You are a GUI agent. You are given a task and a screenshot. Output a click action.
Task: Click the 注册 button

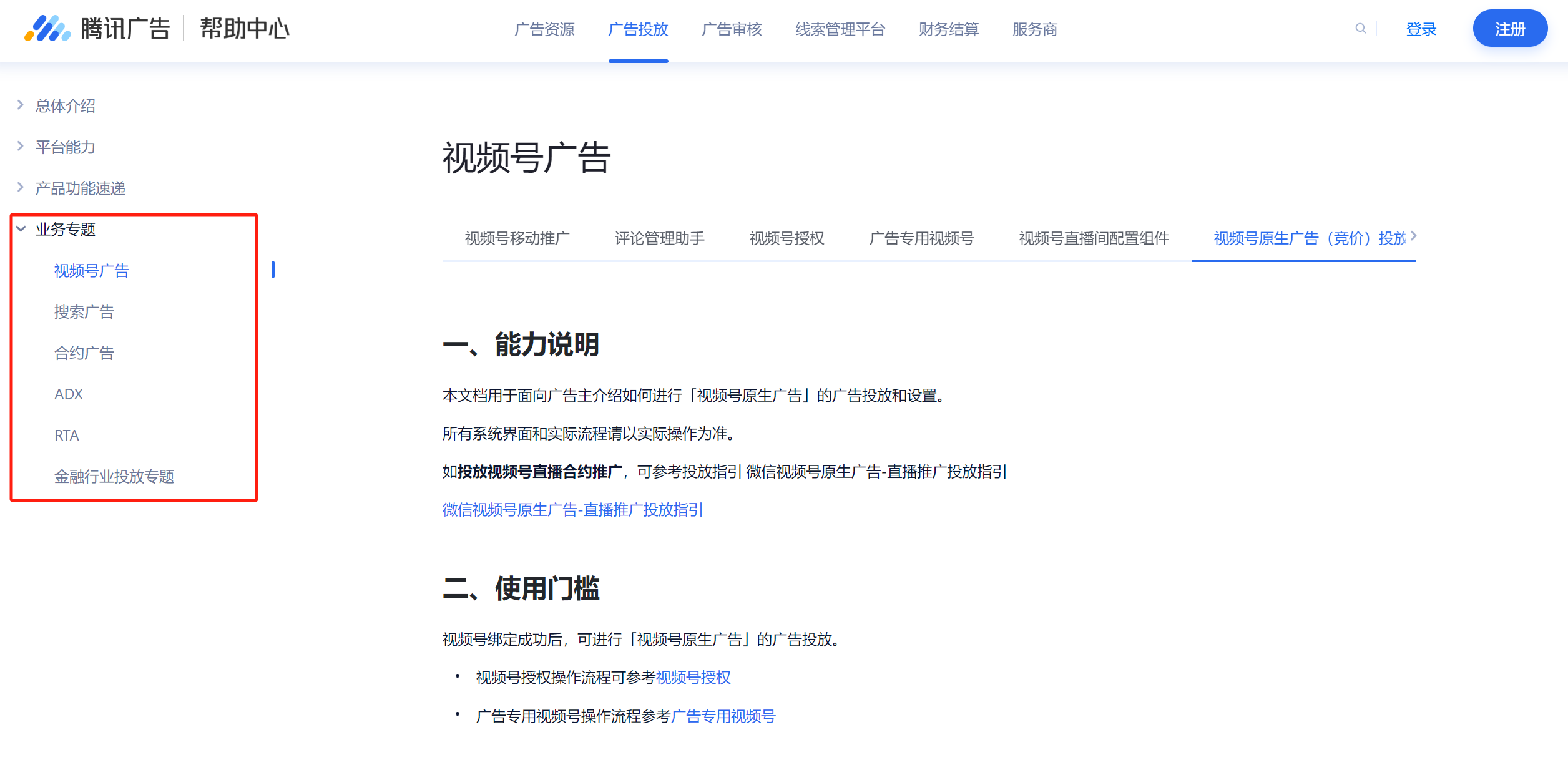pyautogui.click(x=1509, y=29)
